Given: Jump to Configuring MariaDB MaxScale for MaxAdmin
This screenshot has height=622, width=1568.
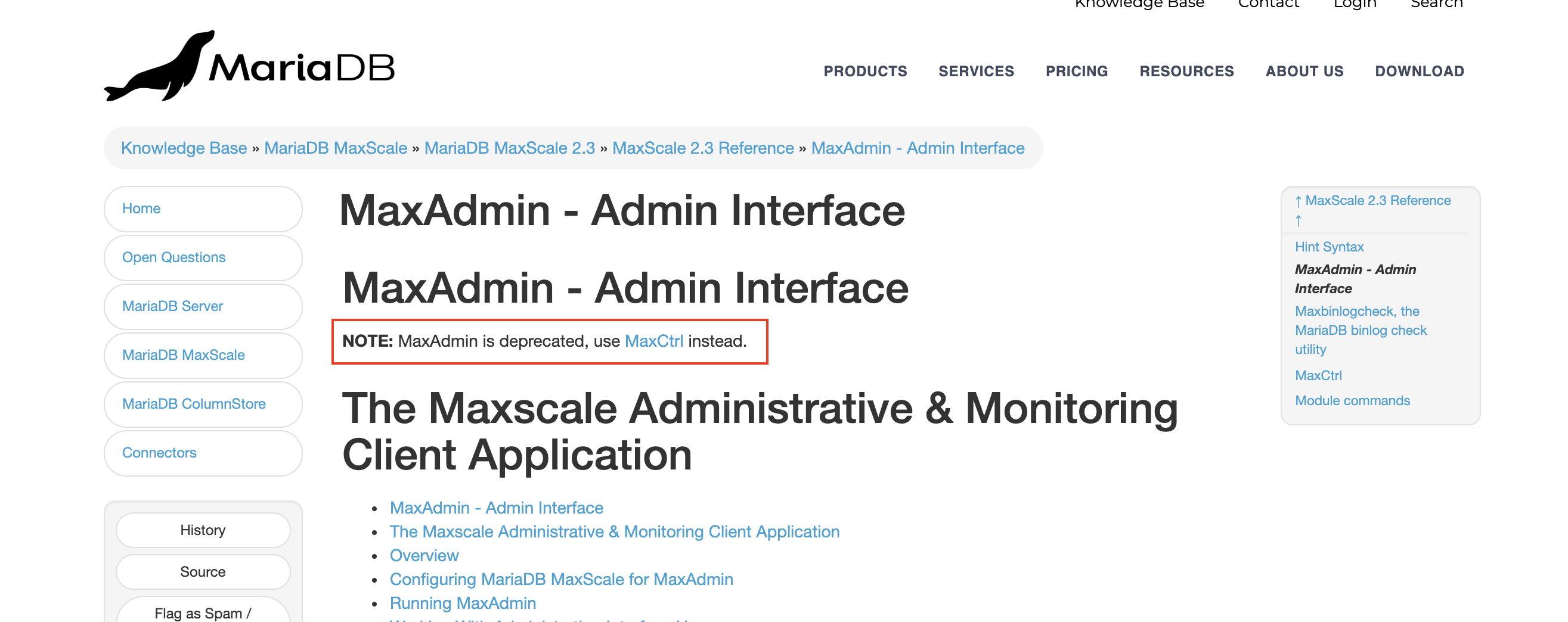Looking at the screenshot, I should coord(560,579).
